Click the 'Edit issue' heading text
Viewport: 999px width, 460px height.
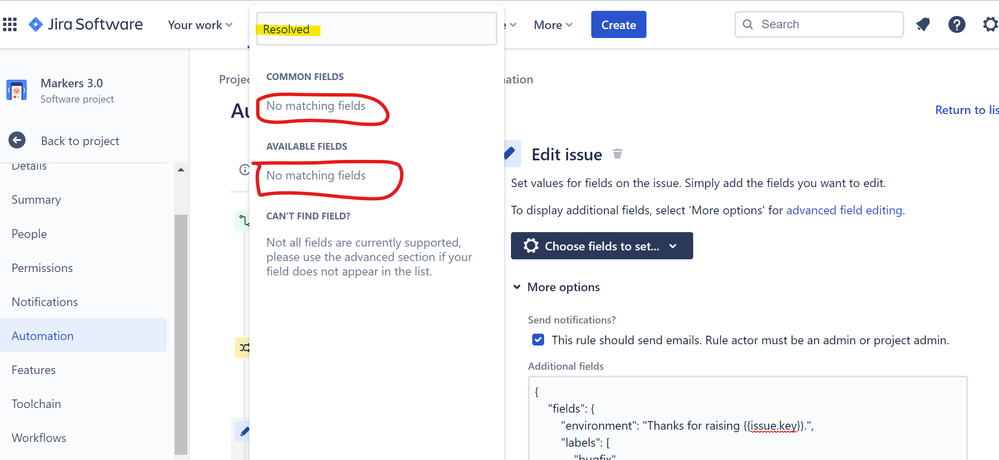click(566, 154)
